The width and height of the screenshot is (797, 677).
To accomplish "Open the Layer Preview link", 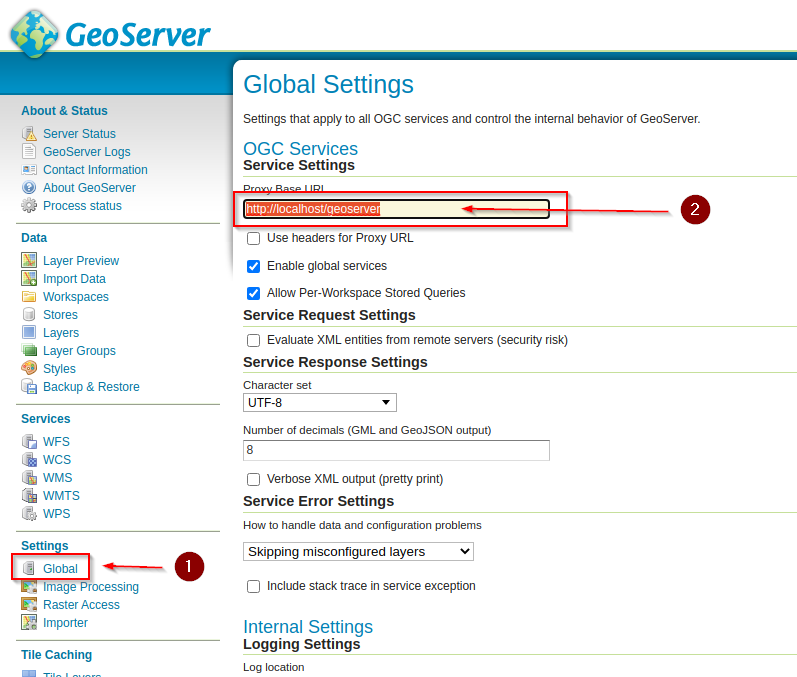I will (81, 261).
